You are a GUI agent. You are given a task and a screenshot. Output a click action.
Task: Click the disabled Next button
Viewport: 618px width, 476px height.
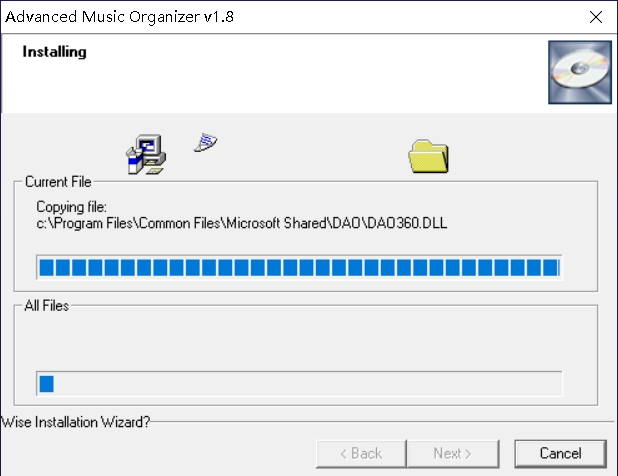pos(453,454)
